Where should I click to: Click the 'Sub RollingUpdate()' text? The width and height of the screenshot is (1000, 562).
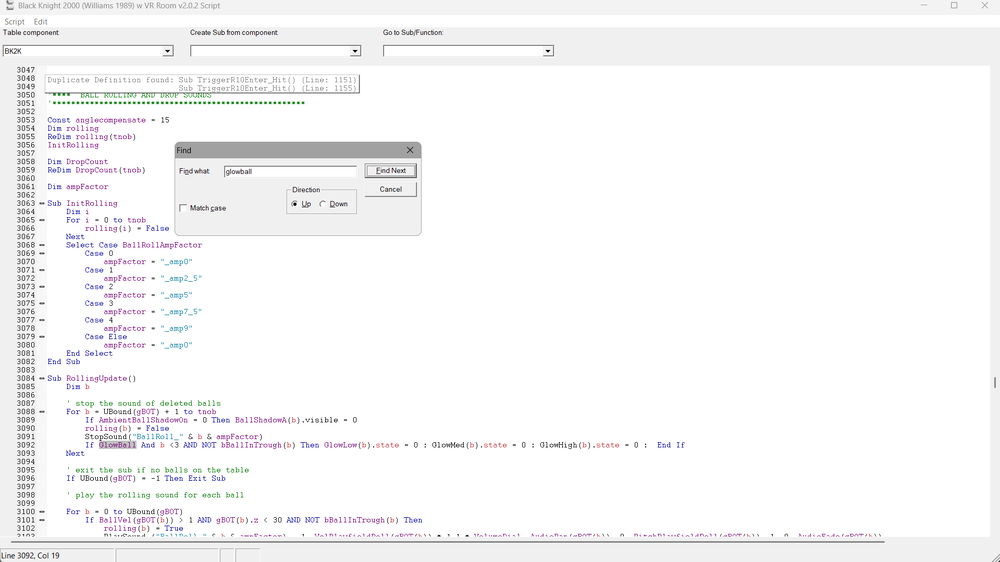92,378
